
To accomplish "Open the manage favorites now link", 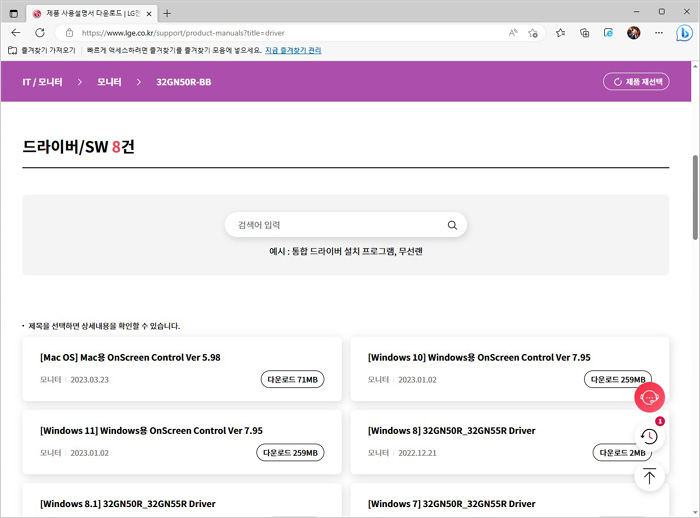I will pyautogui.click(x=293, y=50).
